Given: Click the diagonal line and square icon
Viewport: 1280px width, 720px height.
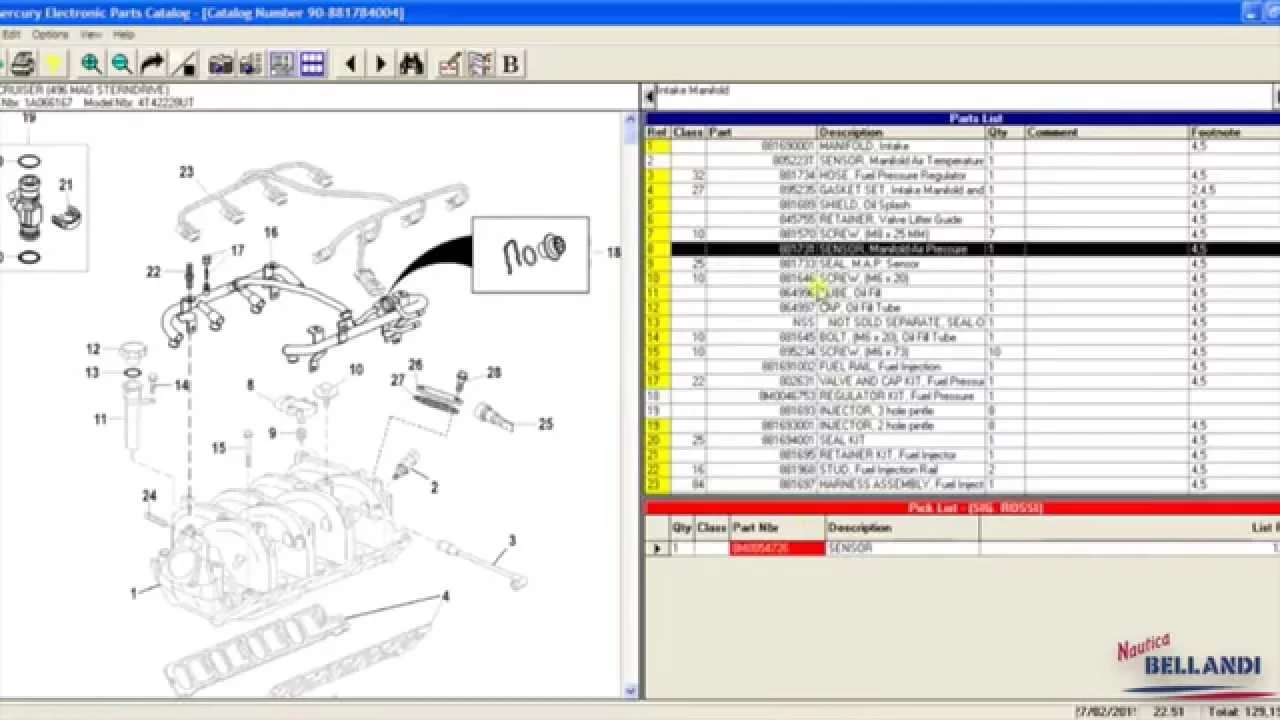Looking at the screenshot, I should coord(184,64).
